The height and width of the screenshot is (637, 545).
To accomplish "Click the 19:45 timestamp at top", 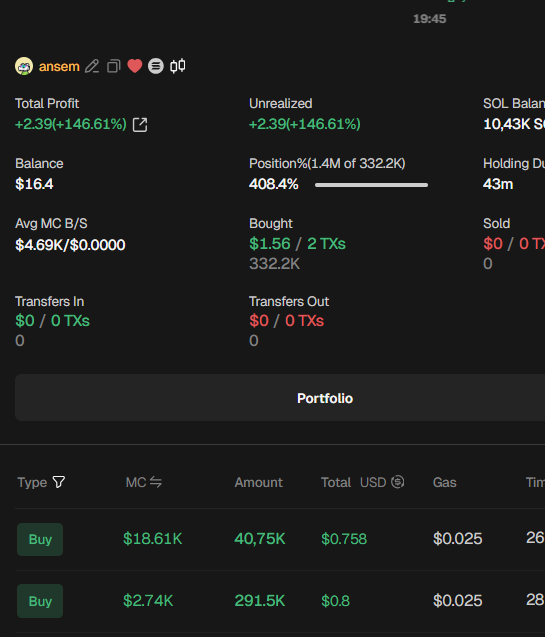I will (x=430, y=19).
